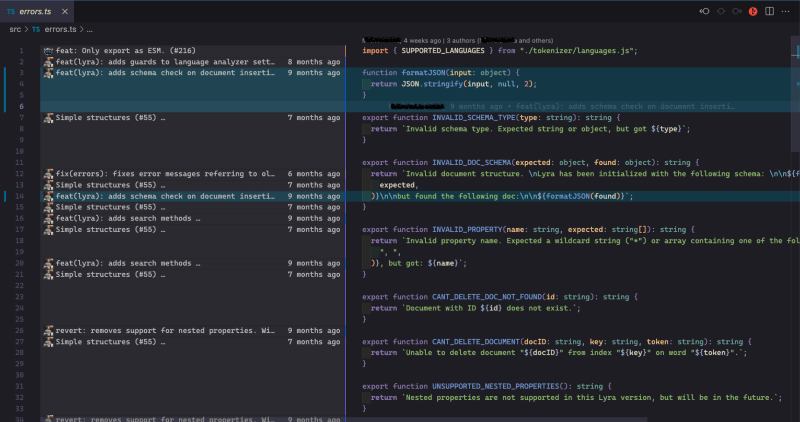Click author avatar on blame line 3
The height and width of the screenshot is (422, 800).
pos(48,73)
